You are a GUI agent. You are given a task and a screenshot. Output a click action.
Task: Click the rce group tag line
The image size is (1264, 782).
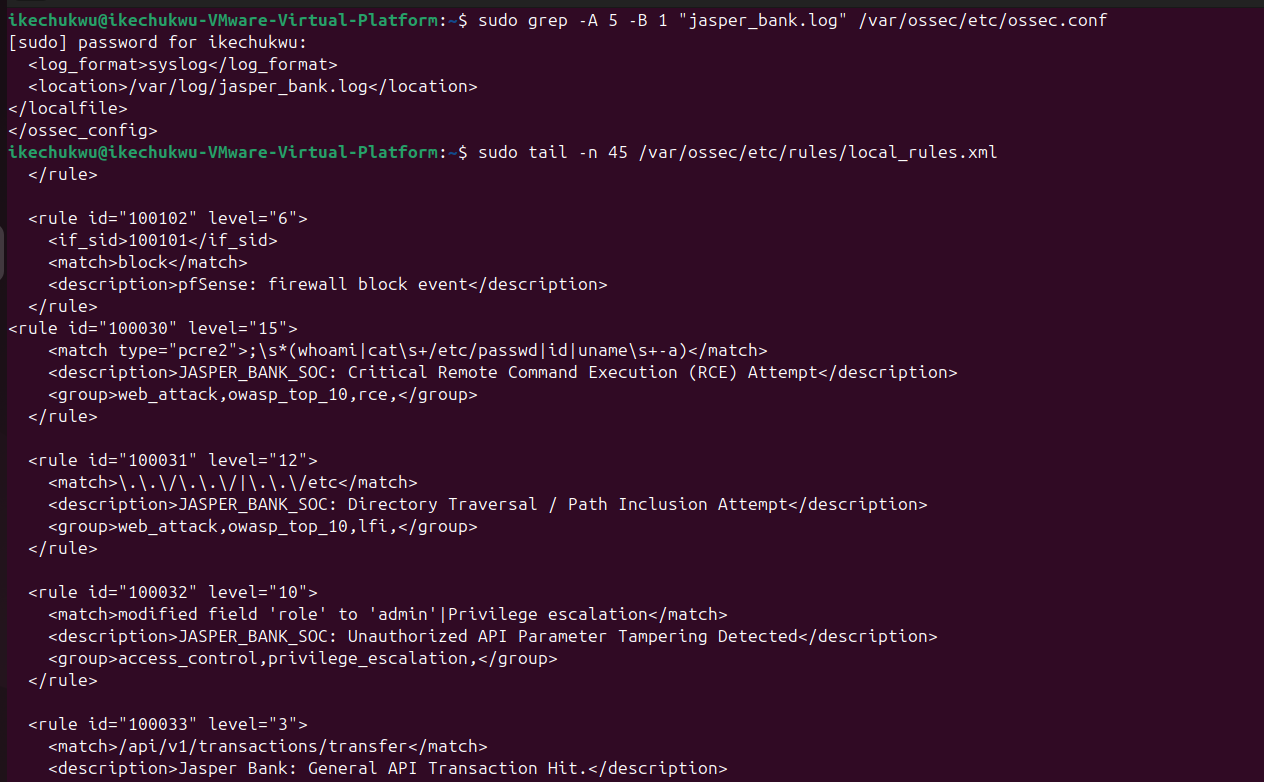pos(263,394)
